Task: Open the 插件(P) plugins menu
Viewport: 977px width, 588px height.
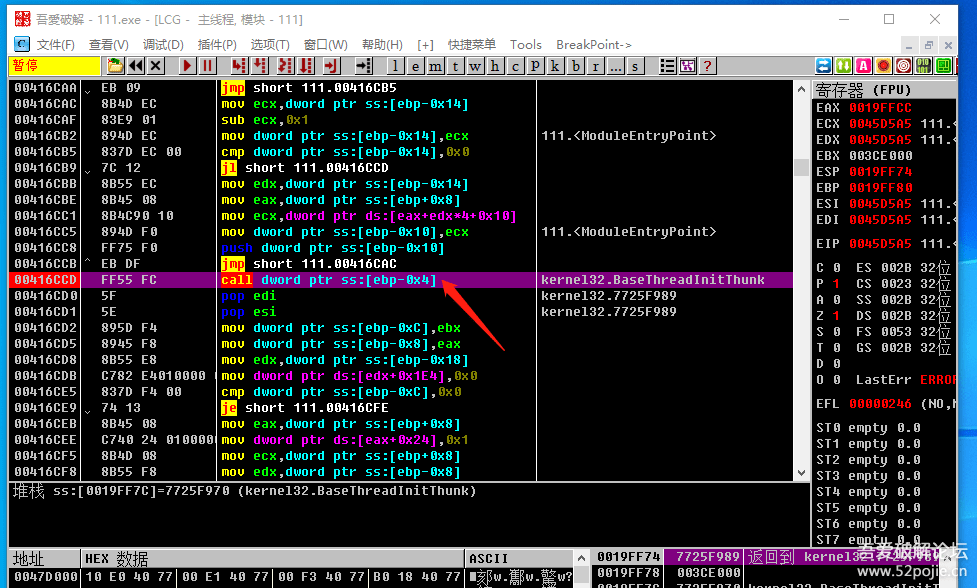Action: (x=217, y=44)
